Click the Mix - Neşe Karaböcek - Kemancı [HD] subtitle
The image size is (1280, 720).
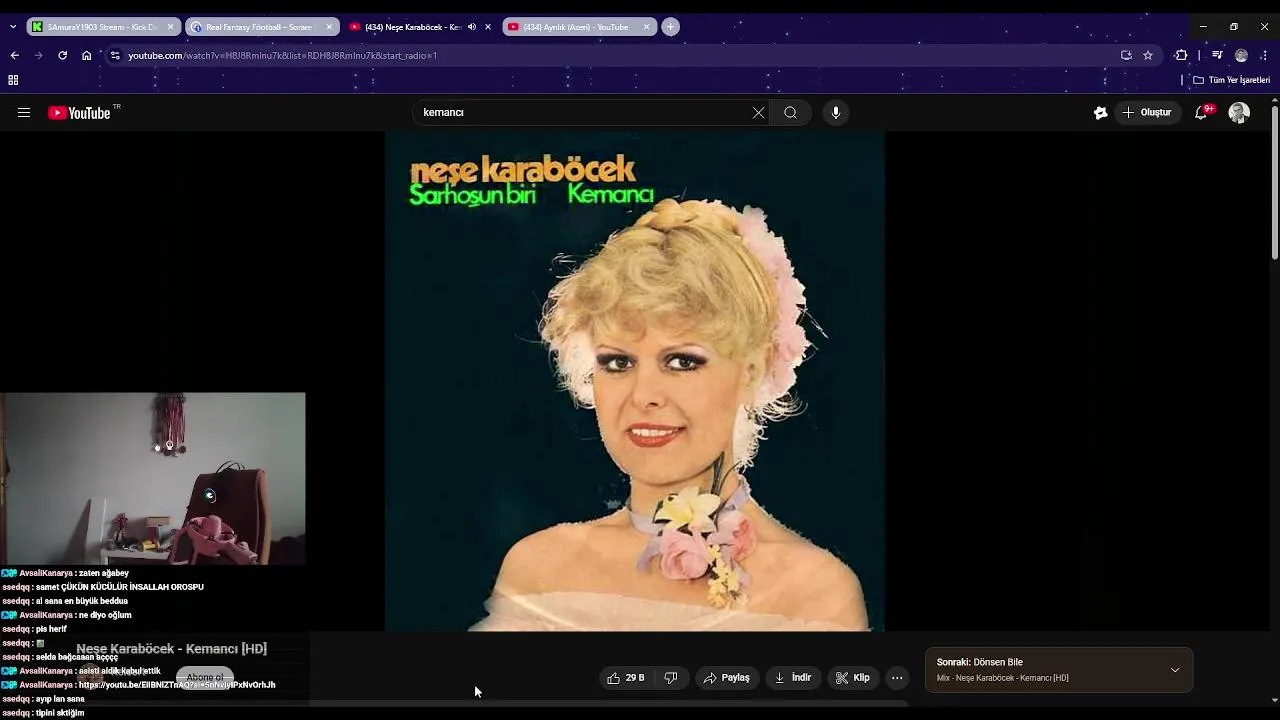tap(1003, 678)
